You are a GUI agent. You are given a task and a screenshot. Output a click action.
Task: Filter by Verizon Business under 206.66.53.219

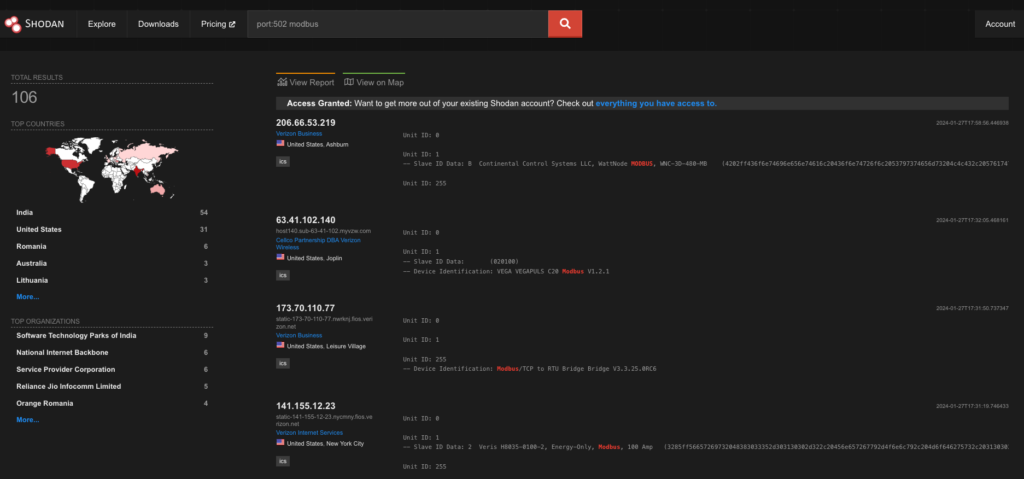click(299, 133)
